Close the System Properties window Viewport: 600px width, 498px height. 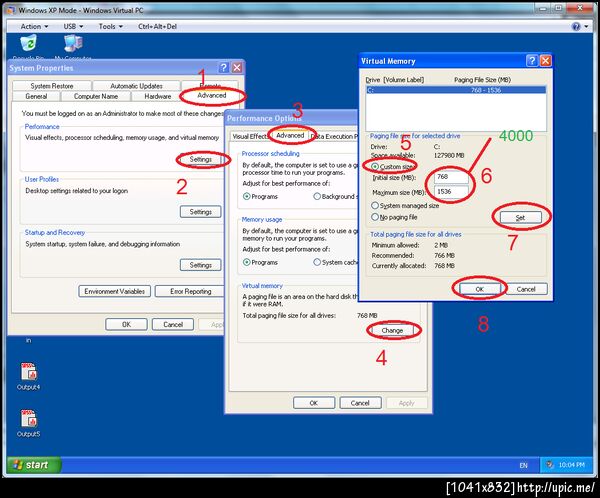click(x=237, y=68)
